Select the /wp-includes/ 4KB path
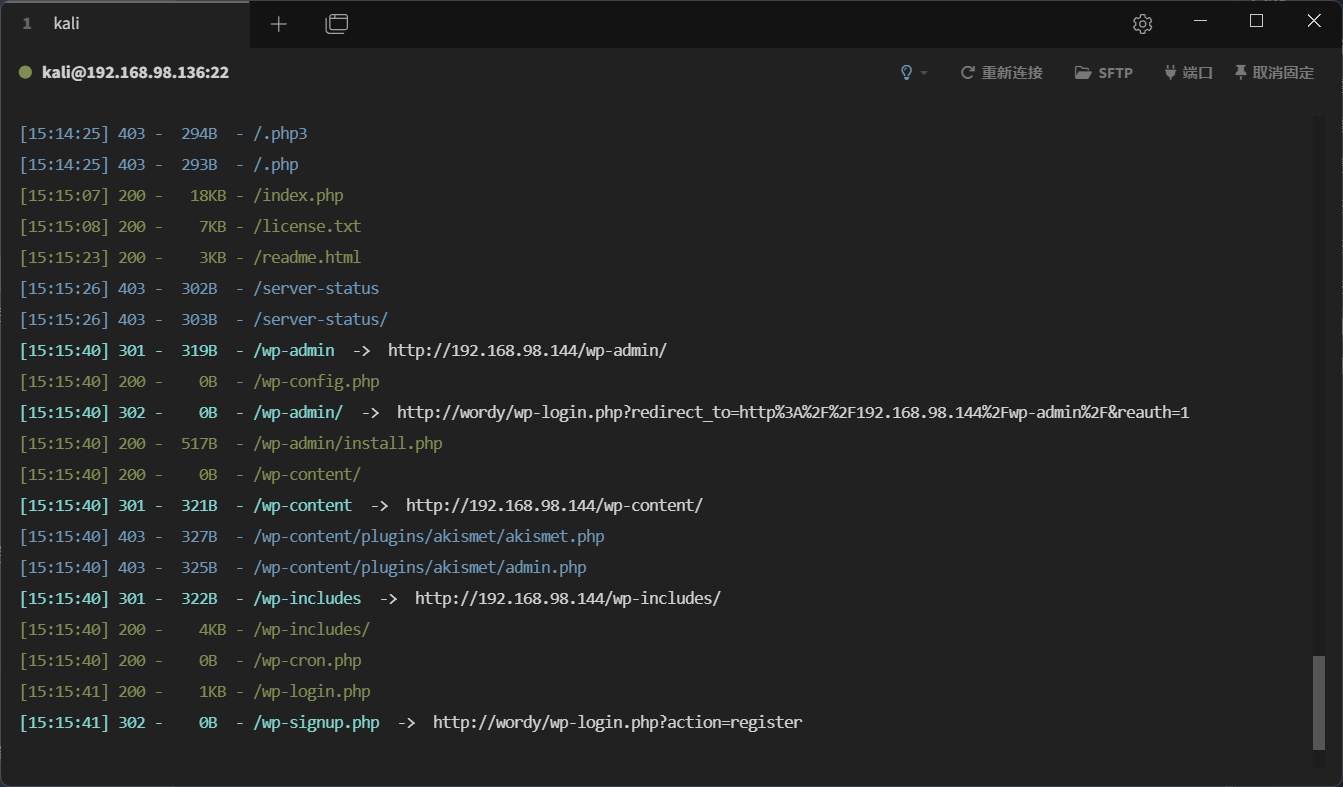Image resolution: width=1343 pixels, height=787 pixels. [311, 629]
